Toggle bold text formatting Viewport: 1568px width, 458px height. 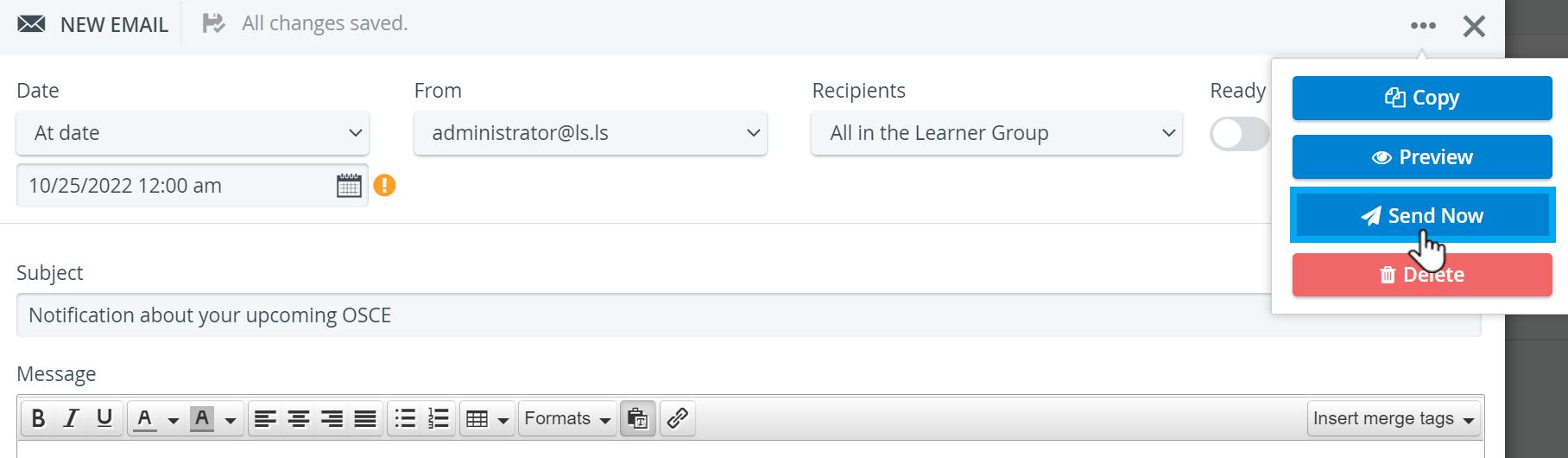click(x=38, y=418)
